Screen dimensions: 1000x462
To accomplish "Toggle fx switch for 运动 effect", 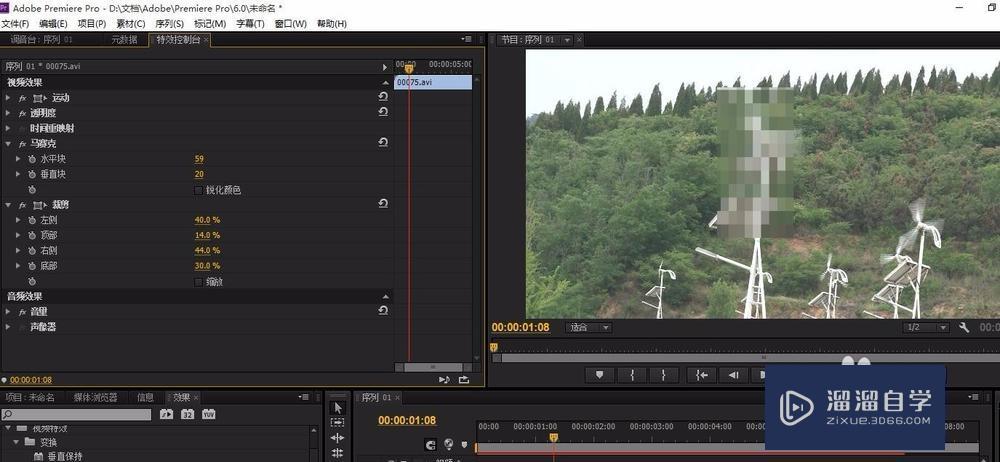I will coord(22,98).
